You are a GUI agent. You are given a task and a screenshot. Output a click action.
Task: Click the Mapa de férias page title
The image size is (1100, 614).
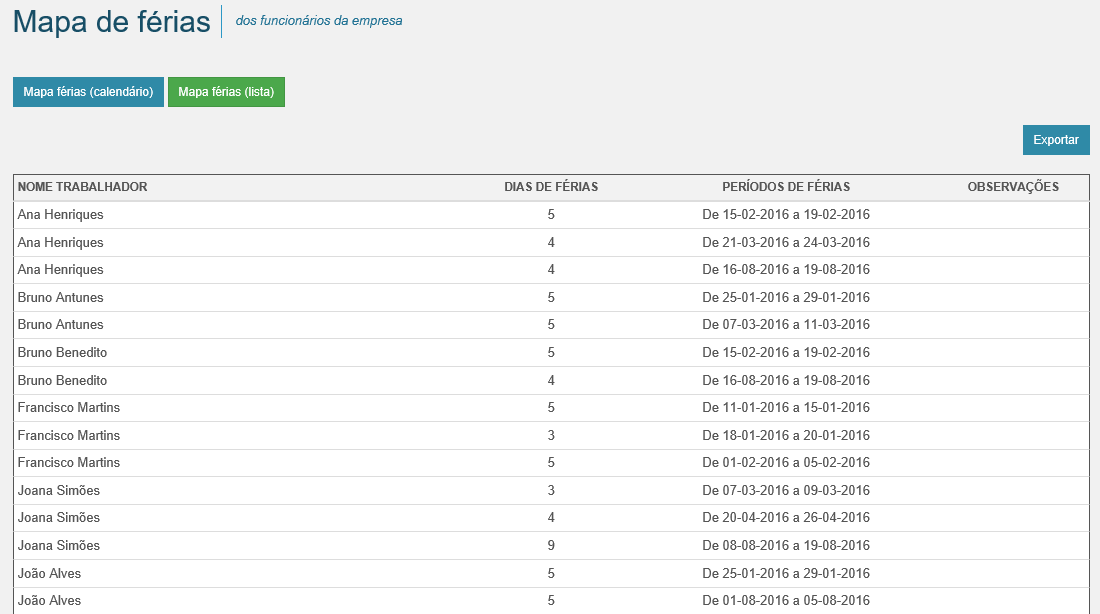tap(112, 22)
